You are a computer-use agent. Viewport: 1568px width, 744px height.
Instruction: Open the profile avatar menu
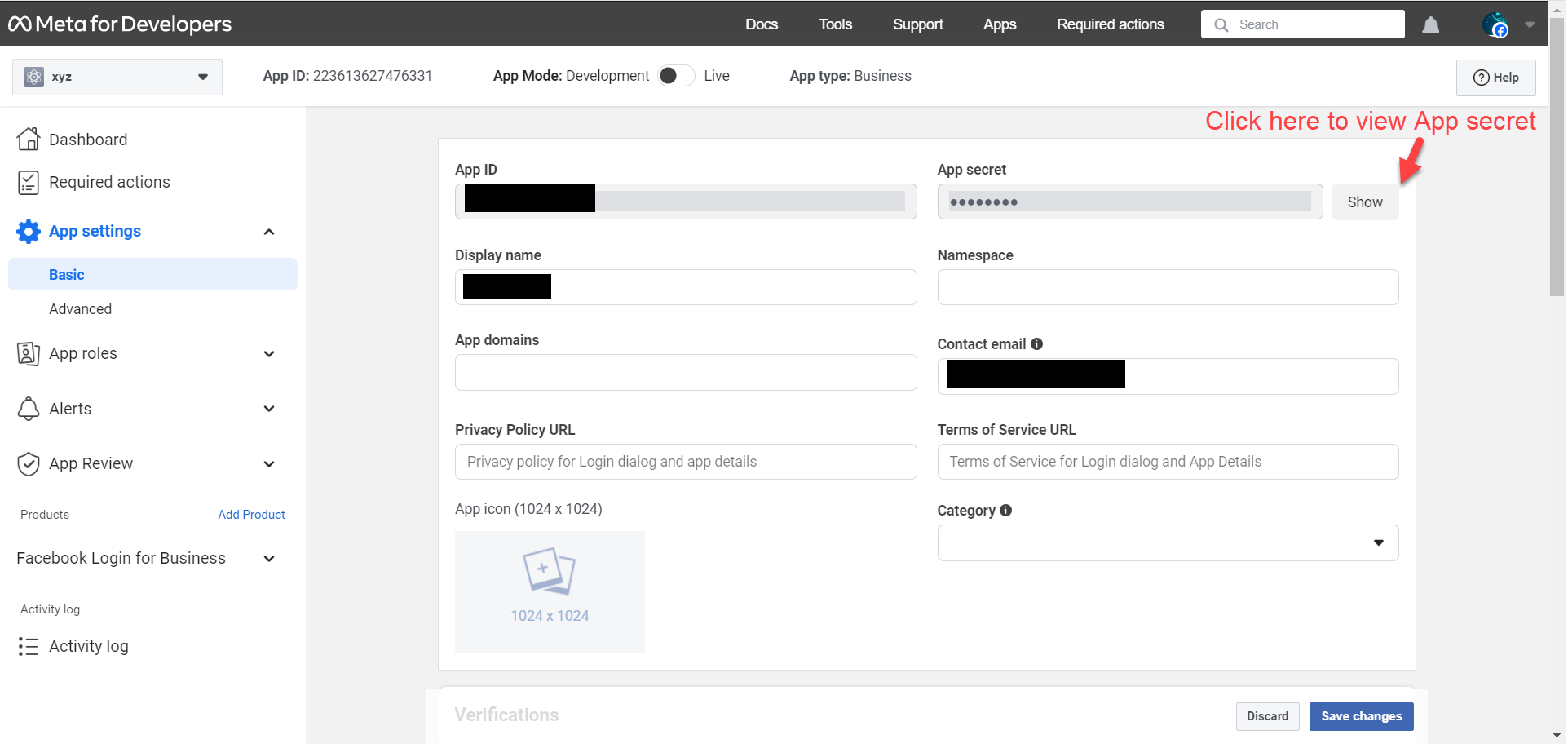(x=1495, y=25)
